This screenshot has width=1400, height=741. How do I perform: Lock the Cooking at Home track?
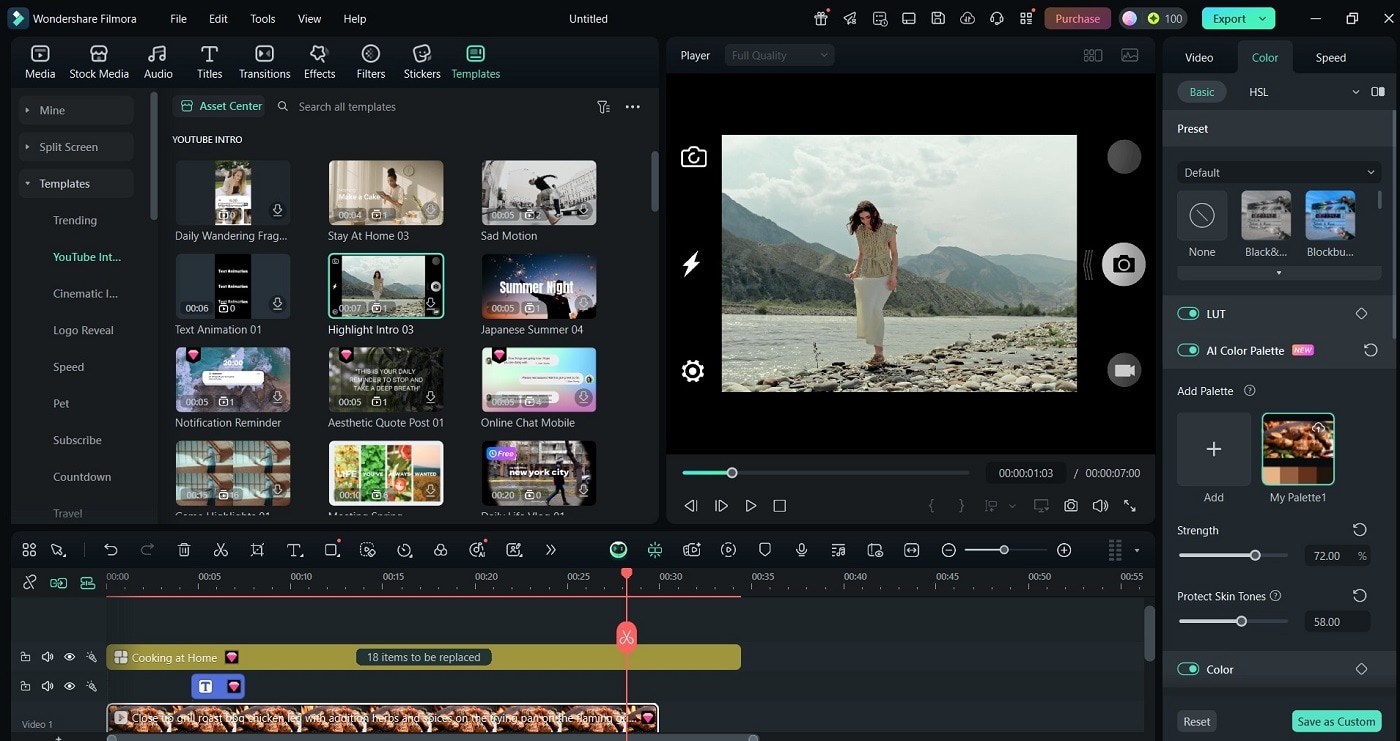25,657
